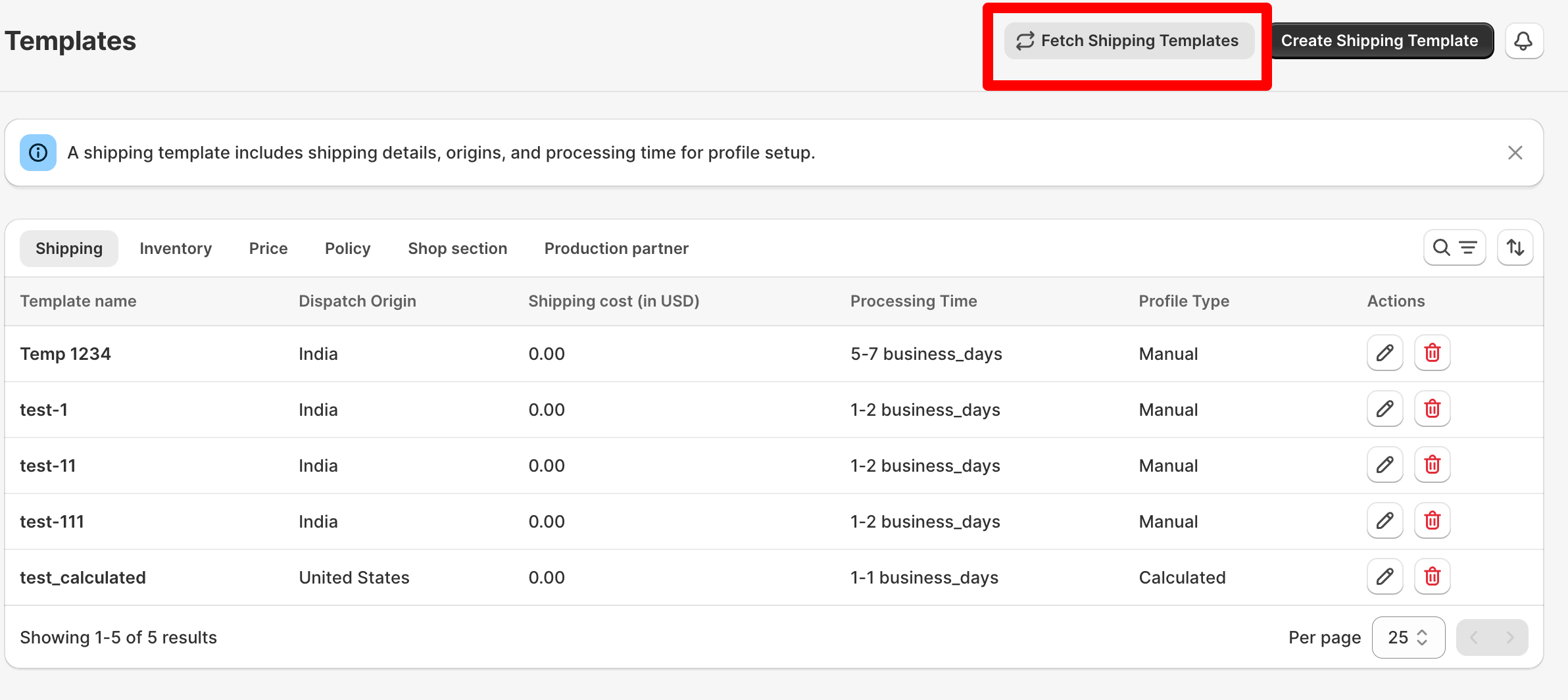Go to the Policy tab
Image resolution: width=1568 pixels, height=700 pixels.
pyautogui.click(x=348, y=249)
